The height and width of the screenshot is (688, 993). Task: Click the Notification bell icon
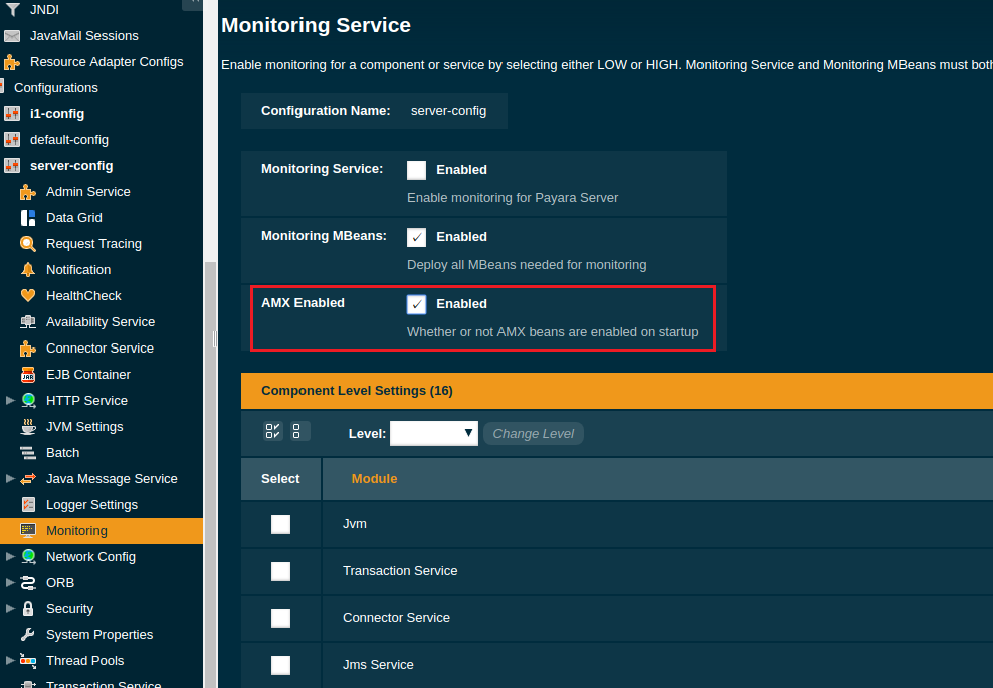point(28,269)
